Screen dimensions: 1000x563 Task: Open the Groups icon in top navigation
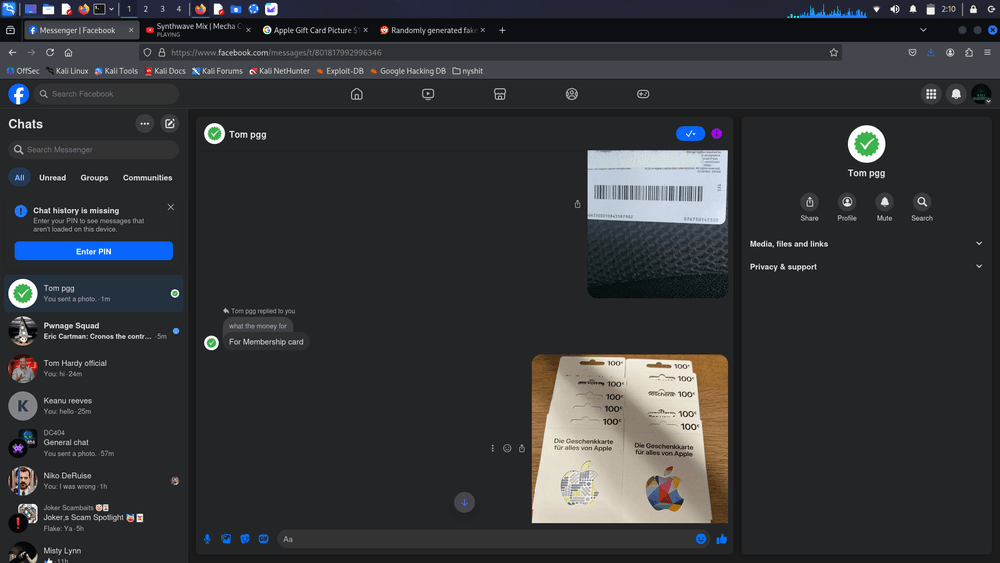571,94
